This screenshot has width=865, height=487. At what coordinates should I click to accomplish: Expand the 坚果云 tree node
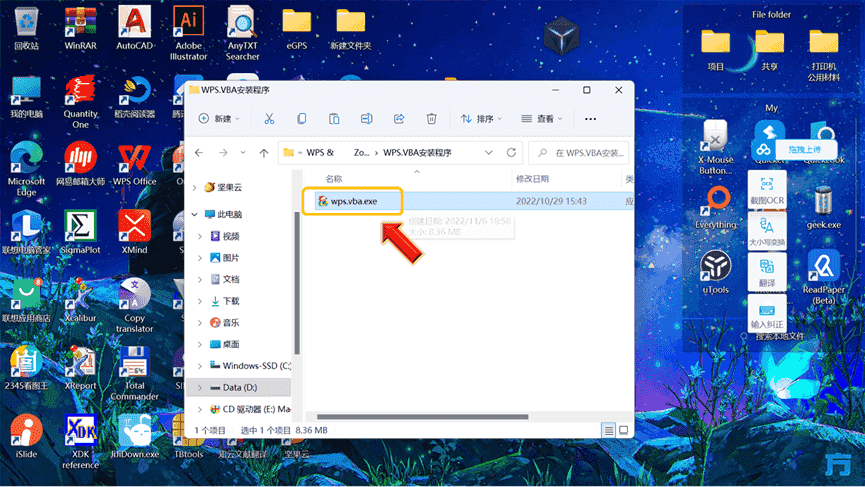click(195, 187)
